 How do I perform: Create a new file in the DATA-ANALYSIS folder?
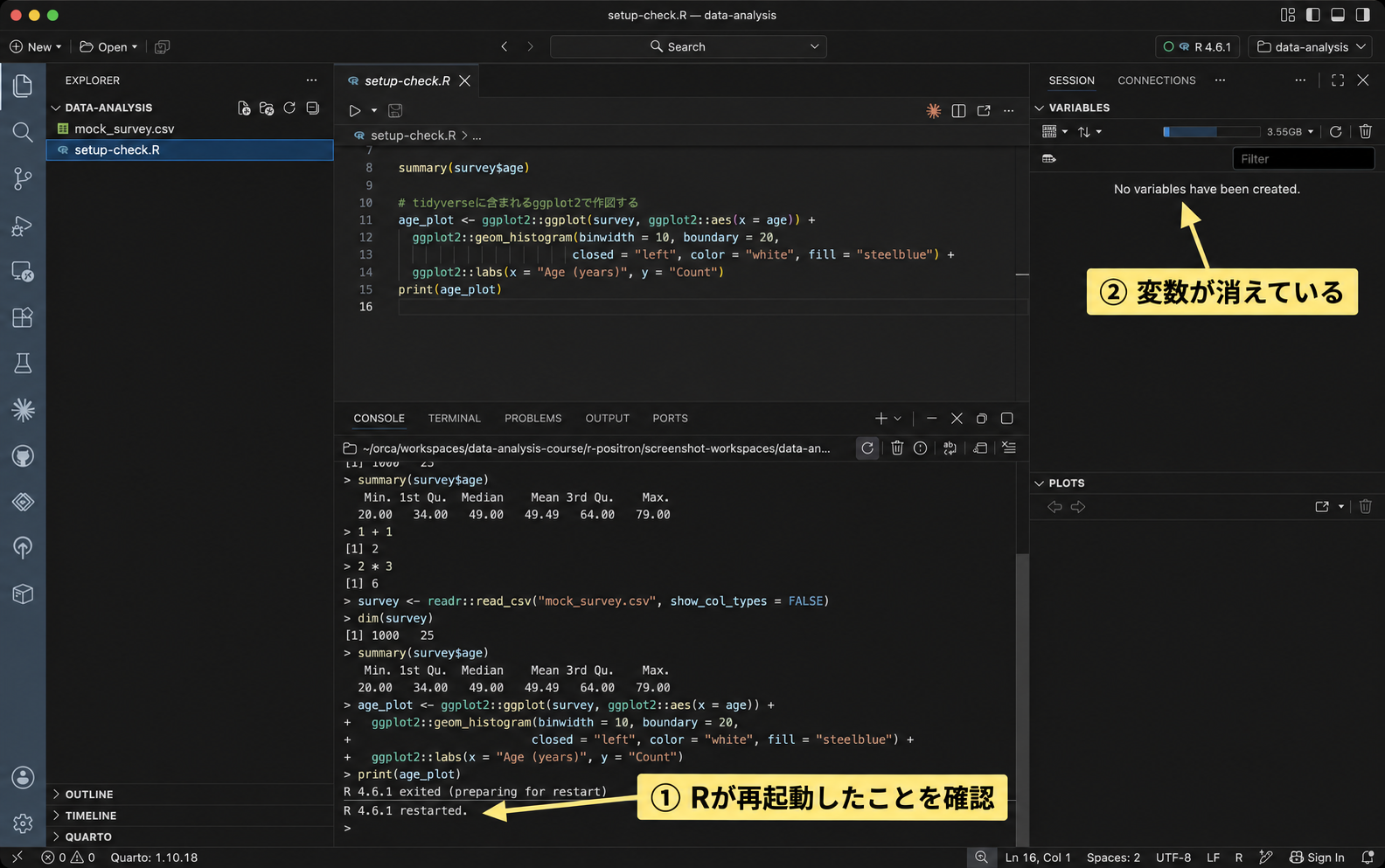244,108
